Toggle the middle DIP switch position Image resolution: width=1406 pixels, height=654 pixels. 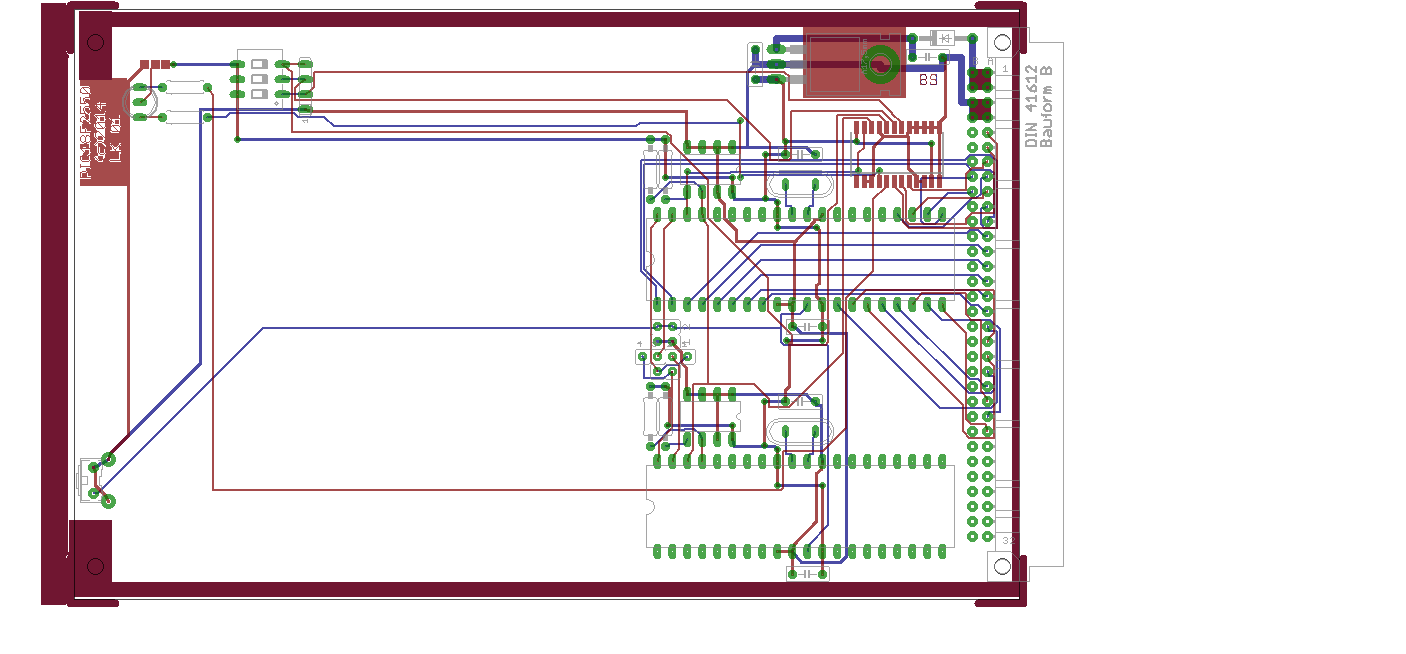pyautogui.click(x=259, y=79)
